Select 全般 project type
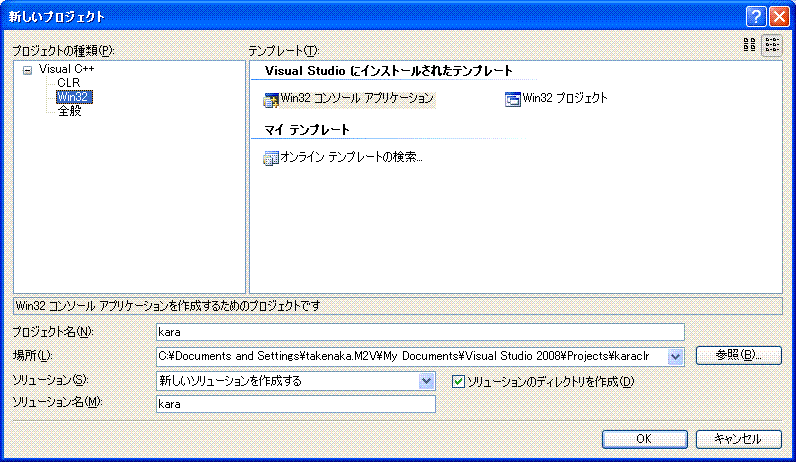 70,111
